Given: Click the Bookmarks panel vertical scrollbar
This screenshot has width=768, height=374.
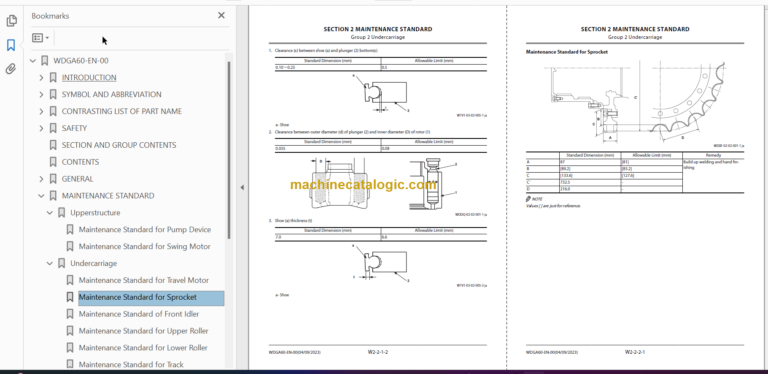Looking at the screenshot, I should pyautogui.click(x=229, y=150).
